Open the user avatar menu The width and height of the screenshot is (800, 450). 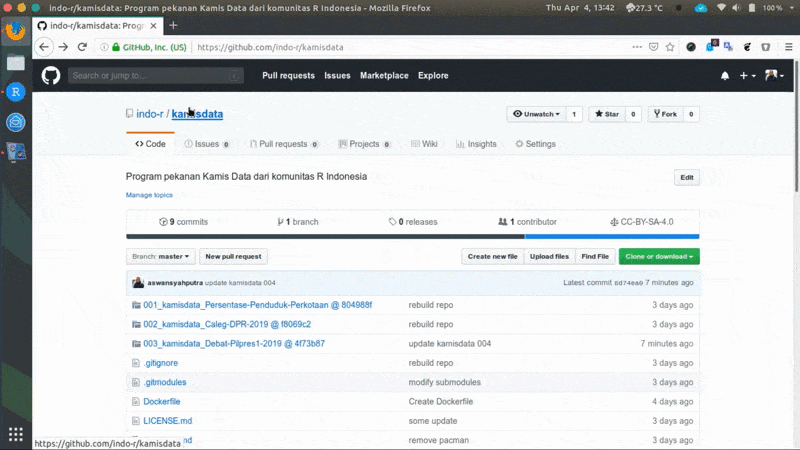coord(774,76)
